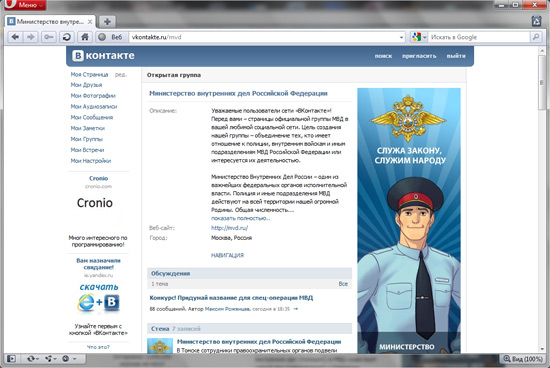The height and width of the screenshot is (368, 550).
Task: Click the scrollbar down arrow
Action: (542, 349)
